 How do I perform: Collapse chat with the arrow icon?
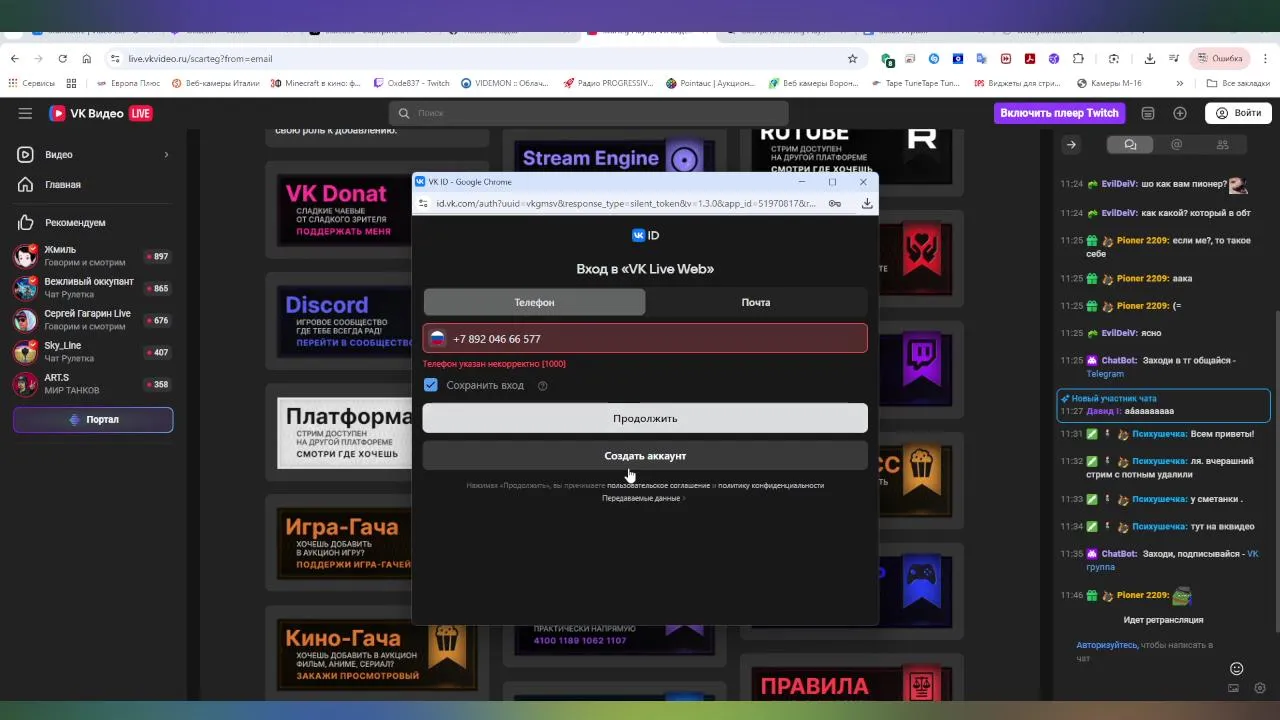(x=1071, y=145)
